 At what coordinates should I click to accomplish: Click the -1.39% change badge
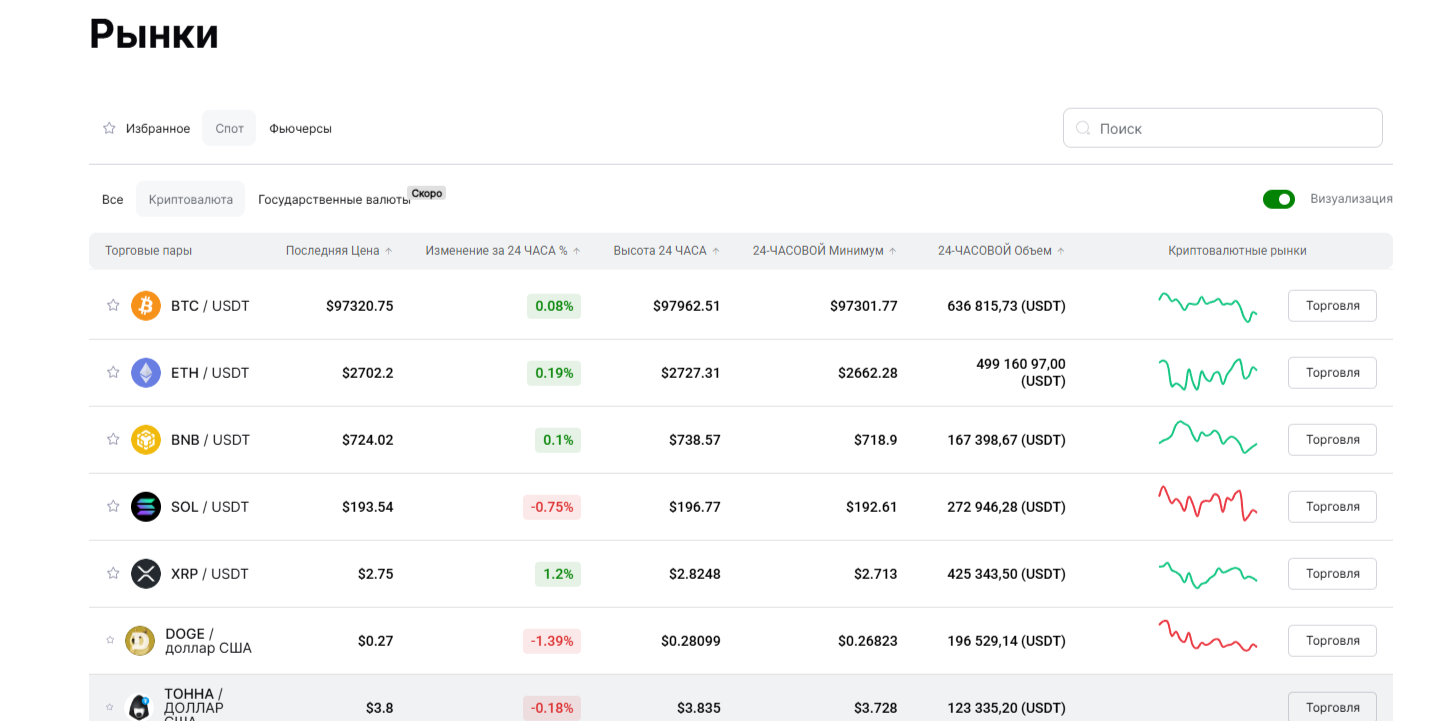point(552,640)
